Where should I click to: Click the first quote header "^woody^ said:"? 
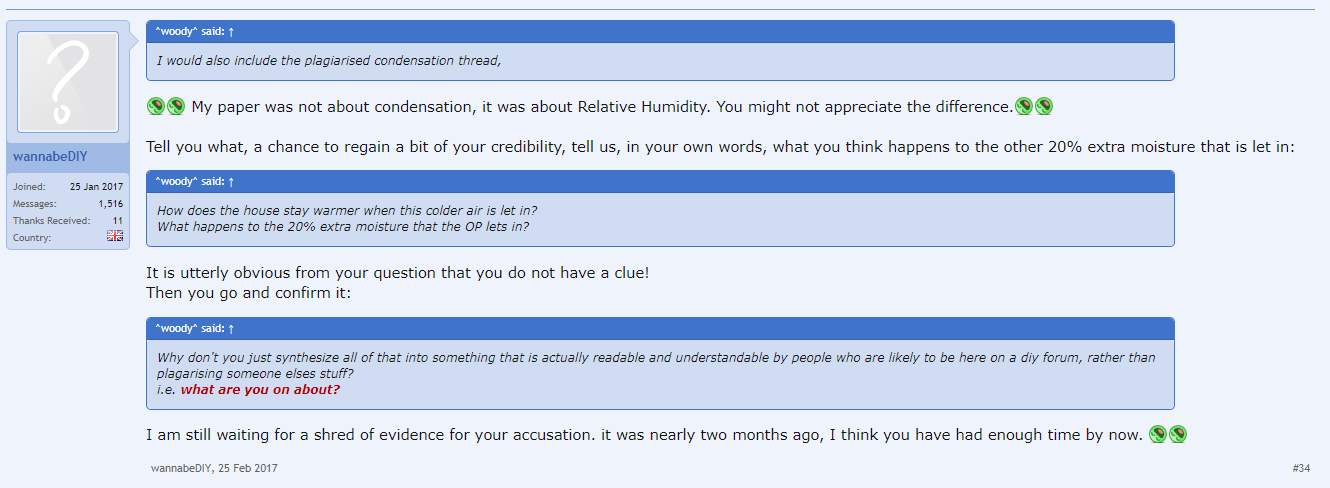click(190, 31)
